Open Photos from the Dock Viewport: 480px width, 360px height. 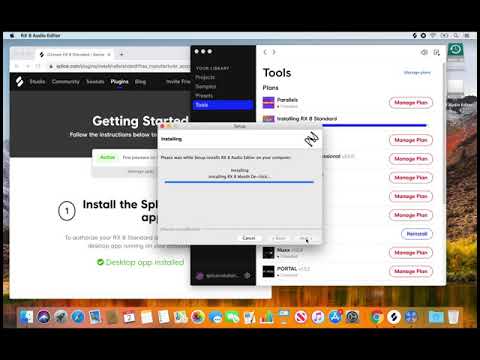click(198, 317)
